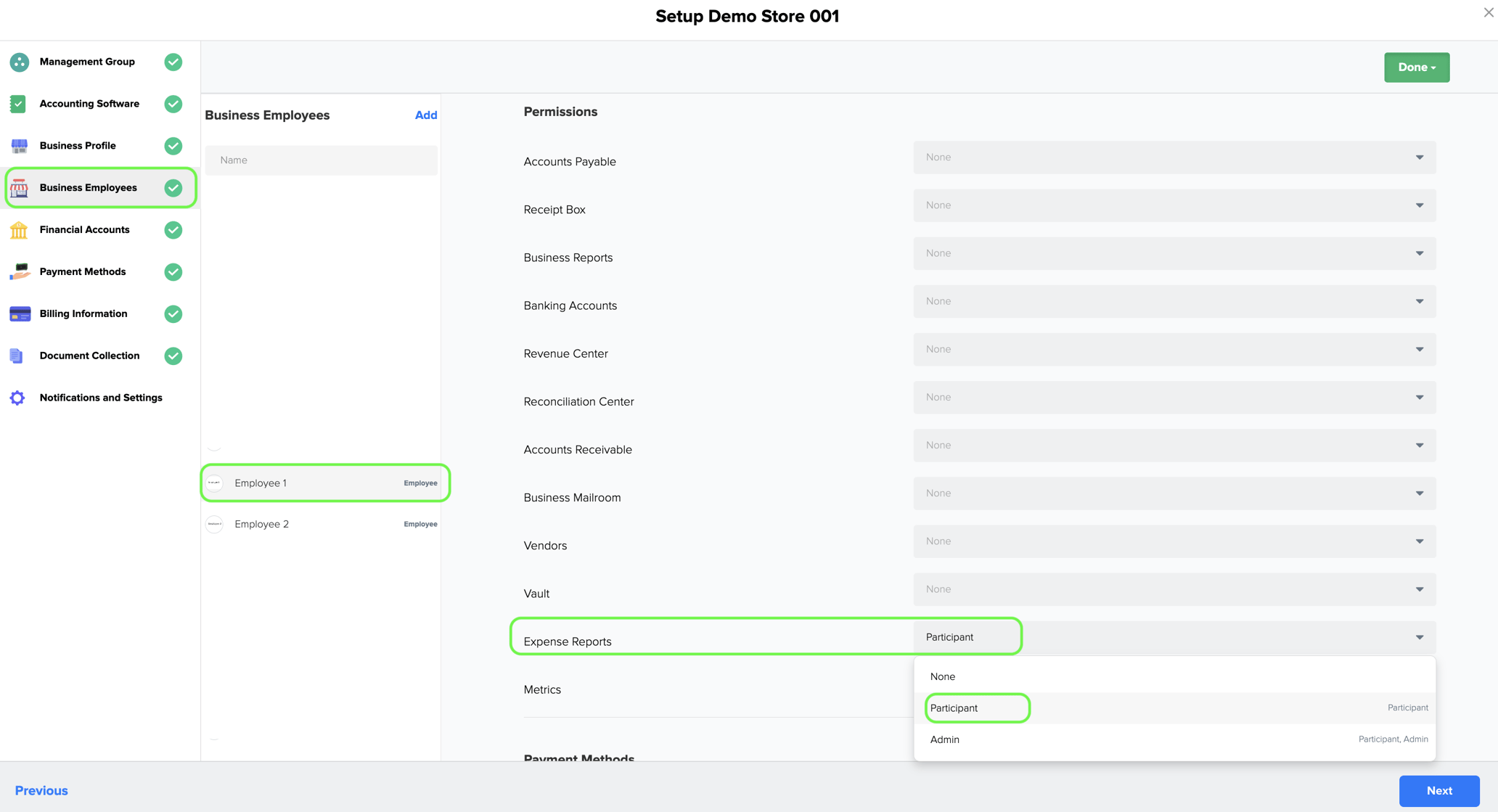Click the checkmark beside Payment Methods

(173, 272)
